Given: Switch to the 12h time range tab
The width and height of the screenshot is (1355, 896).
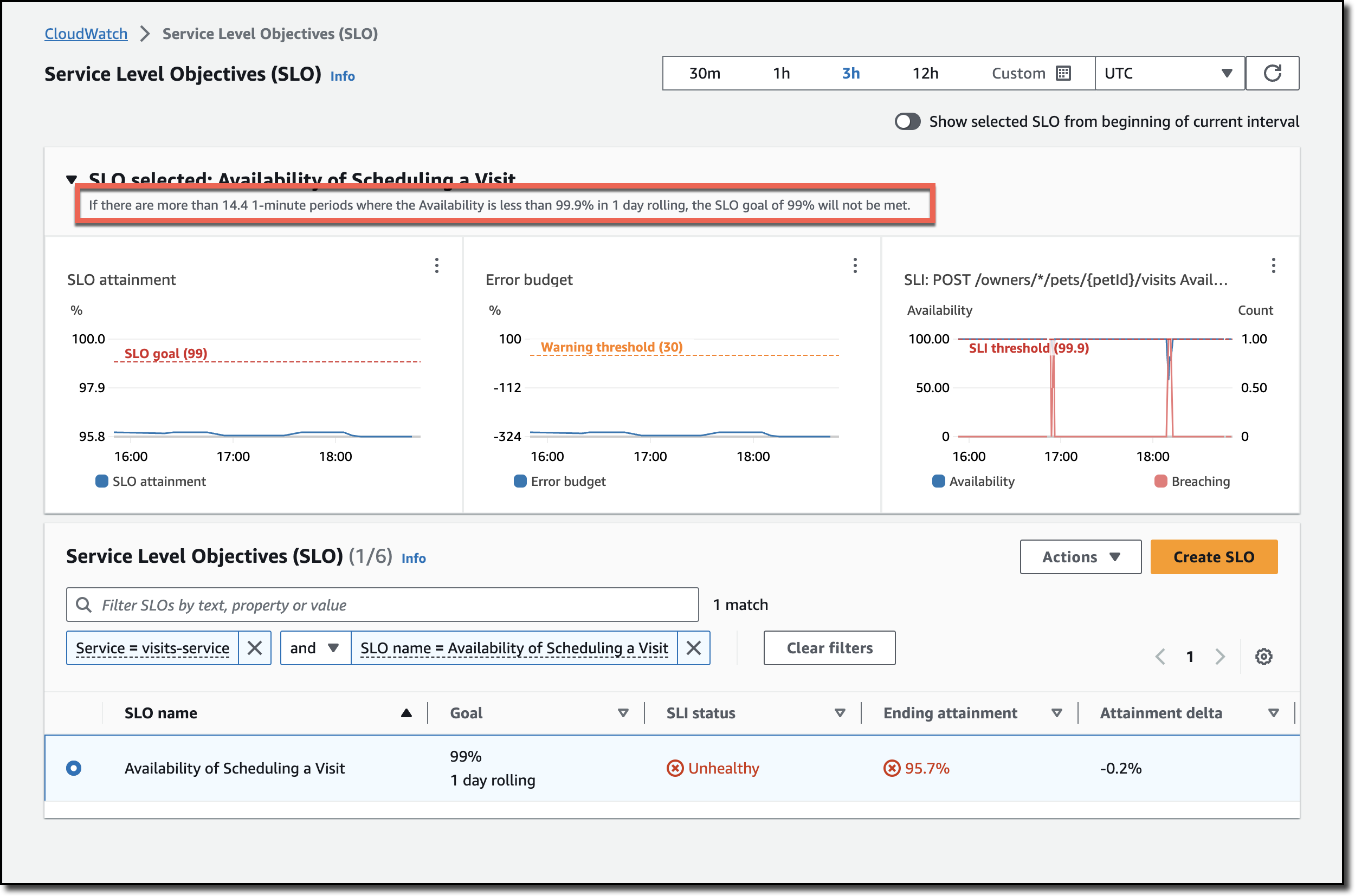Looking at the screenshot, I should (x=925, y=73).
